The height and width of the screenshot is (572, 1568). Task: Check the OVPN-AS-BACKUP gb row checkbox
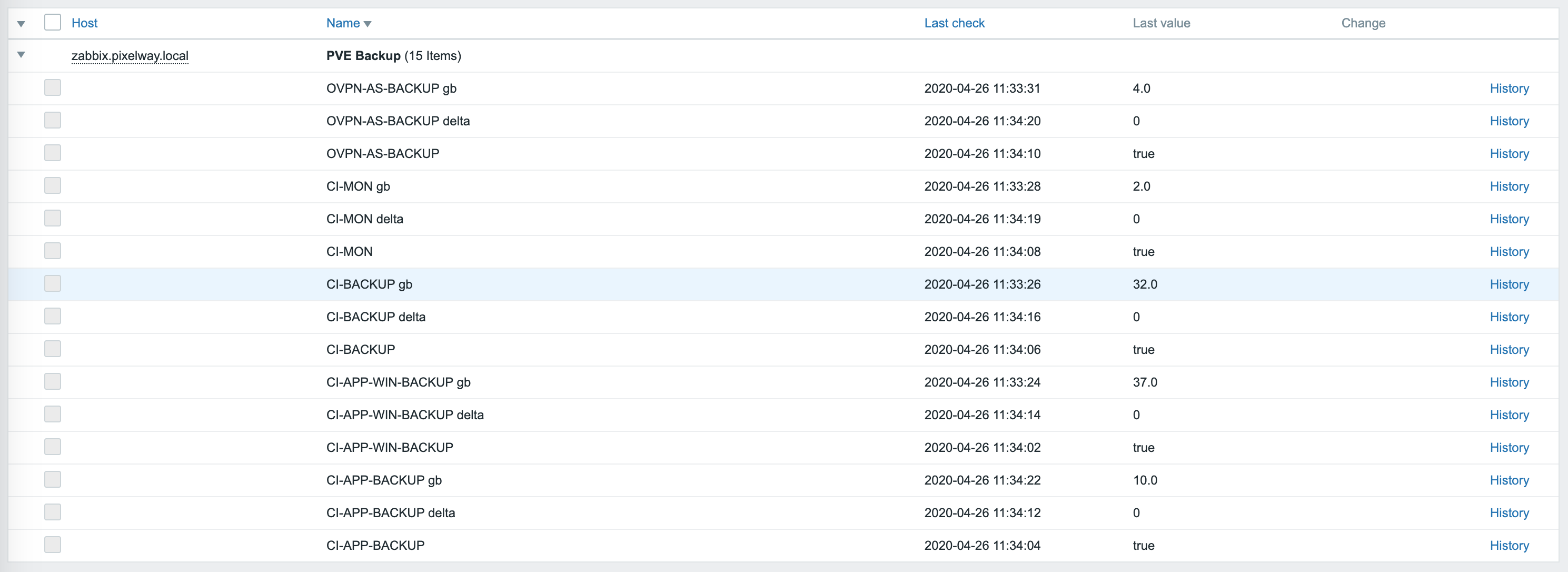pyautogui.click(x=53, y=88)
